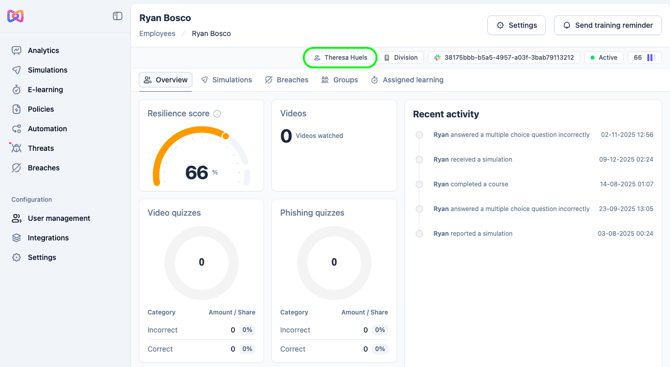Switch to the Breaches tab

(287, 80)
